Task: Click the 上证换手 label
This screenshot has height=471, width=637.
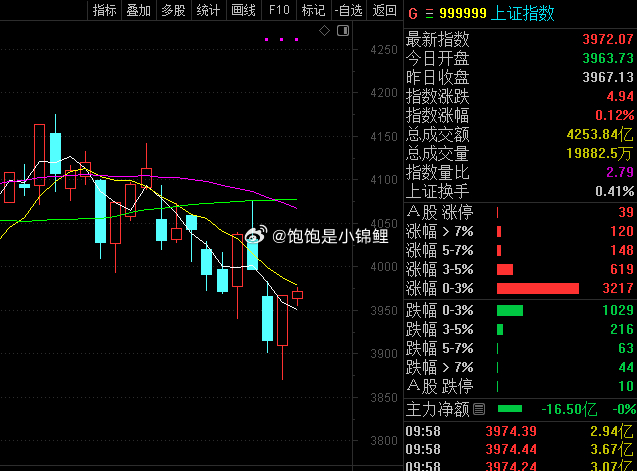Action: pos(437,191)
